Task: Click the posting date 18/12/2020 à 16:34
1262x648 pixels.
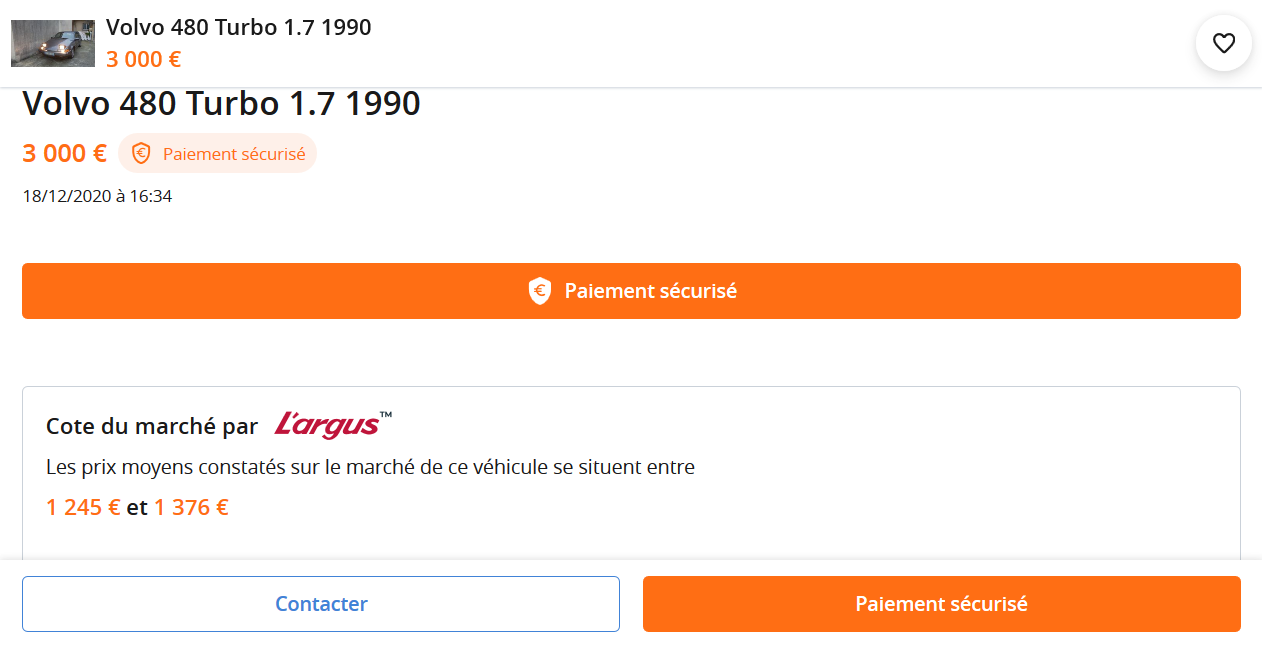Action: click(x=97, y=196)
